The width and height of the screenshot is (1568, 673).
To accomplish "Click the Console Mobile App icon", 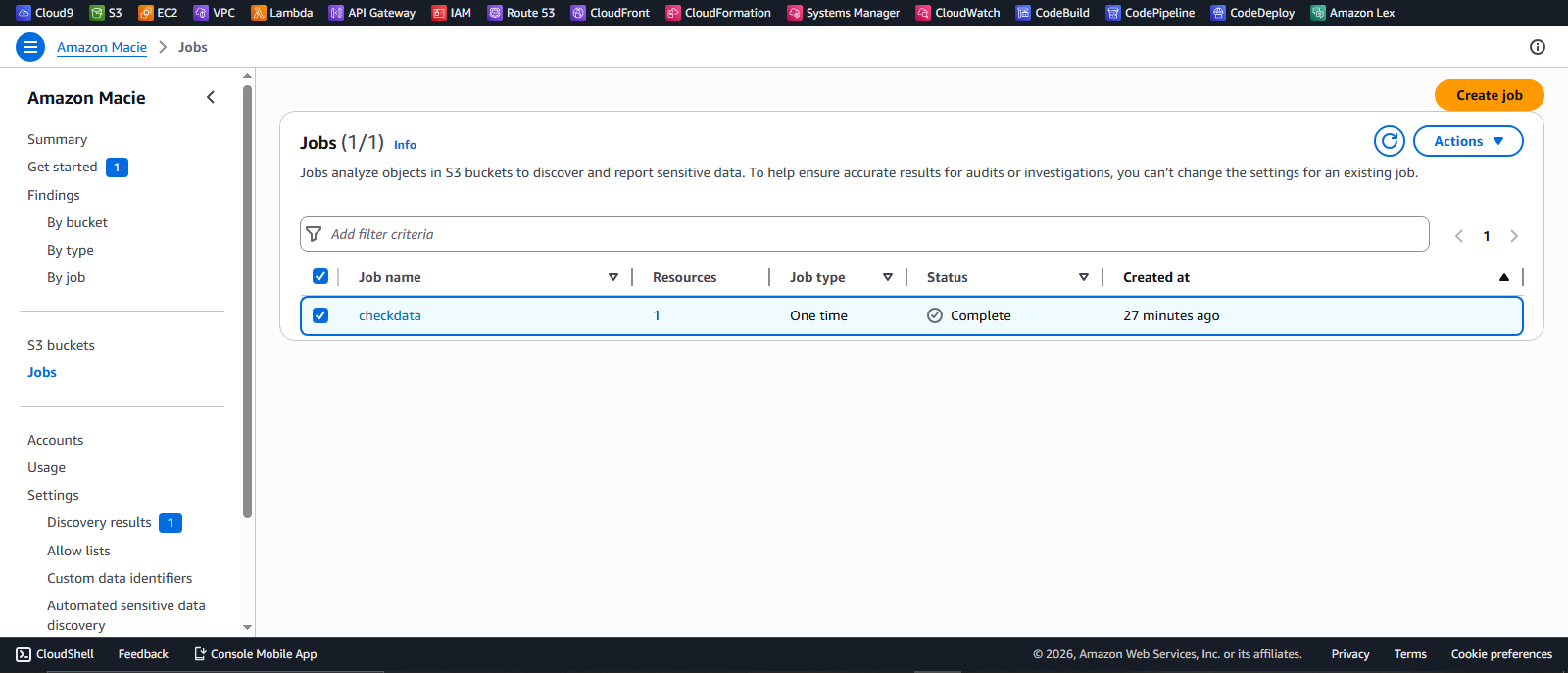I will (200, 653).
